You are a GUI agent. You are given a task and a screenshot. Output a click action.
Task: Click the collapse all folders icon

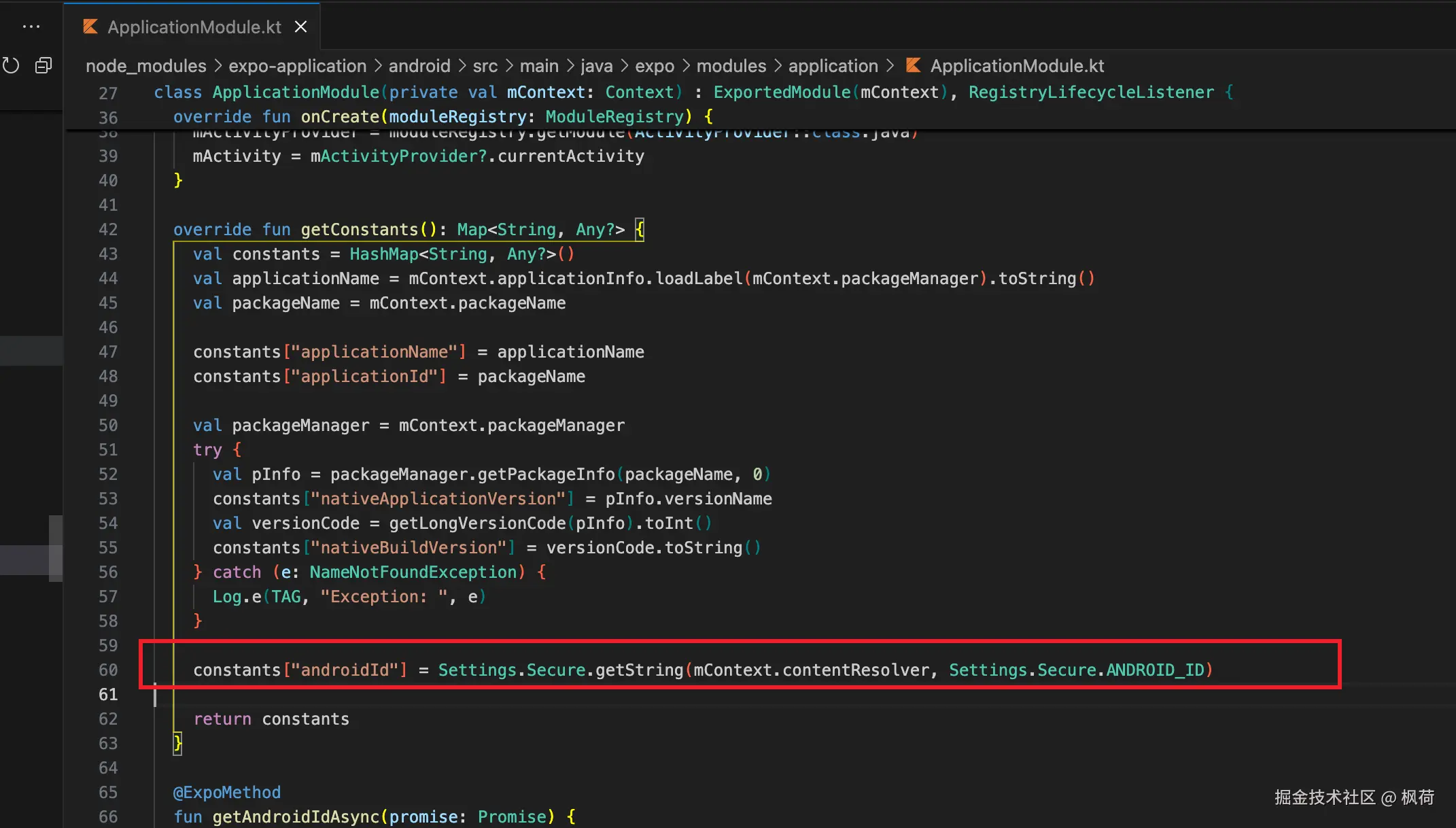pyautogui.click(x=44, y=66)
